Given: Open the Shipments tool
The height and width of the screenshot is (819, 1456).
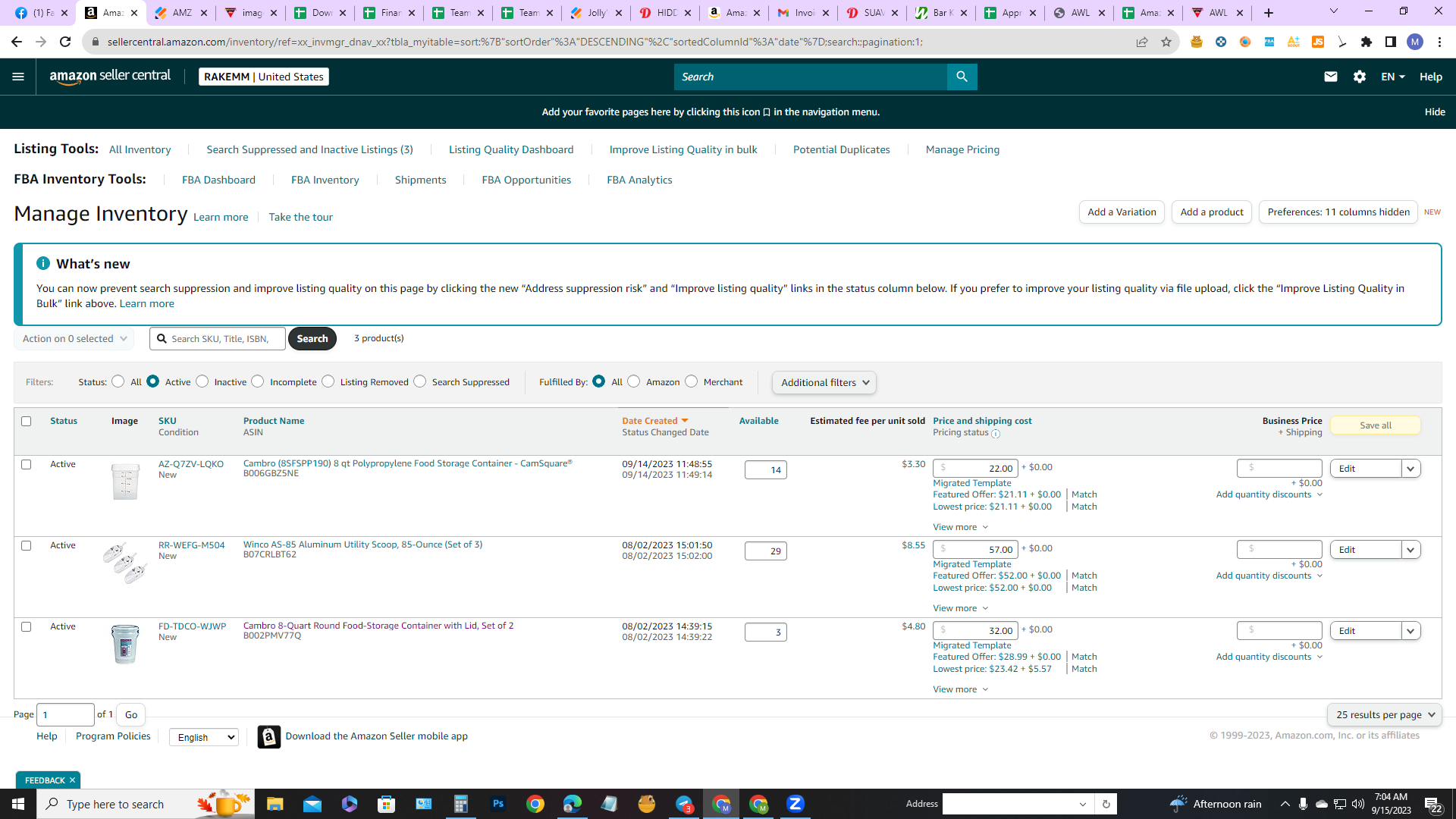Looking at the screenshot, I should pos(421,180).
